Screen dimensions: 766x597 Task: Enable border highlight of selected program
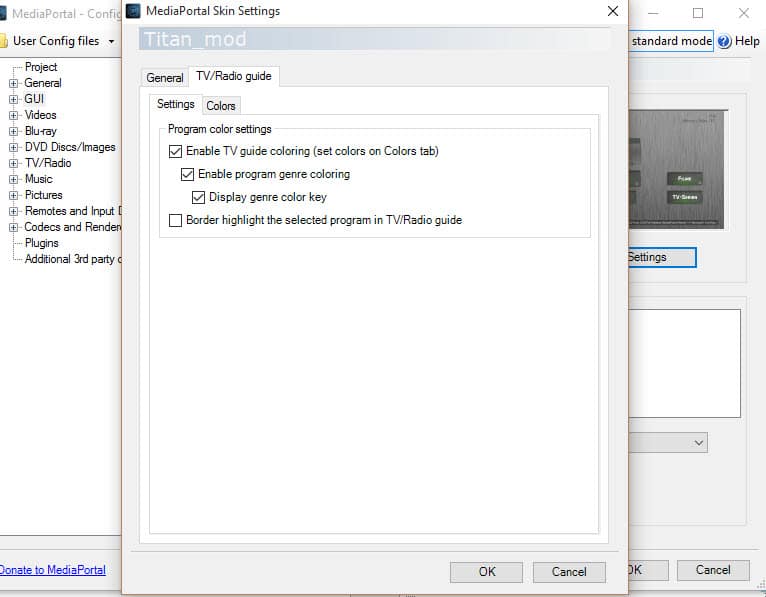(176, 220)
